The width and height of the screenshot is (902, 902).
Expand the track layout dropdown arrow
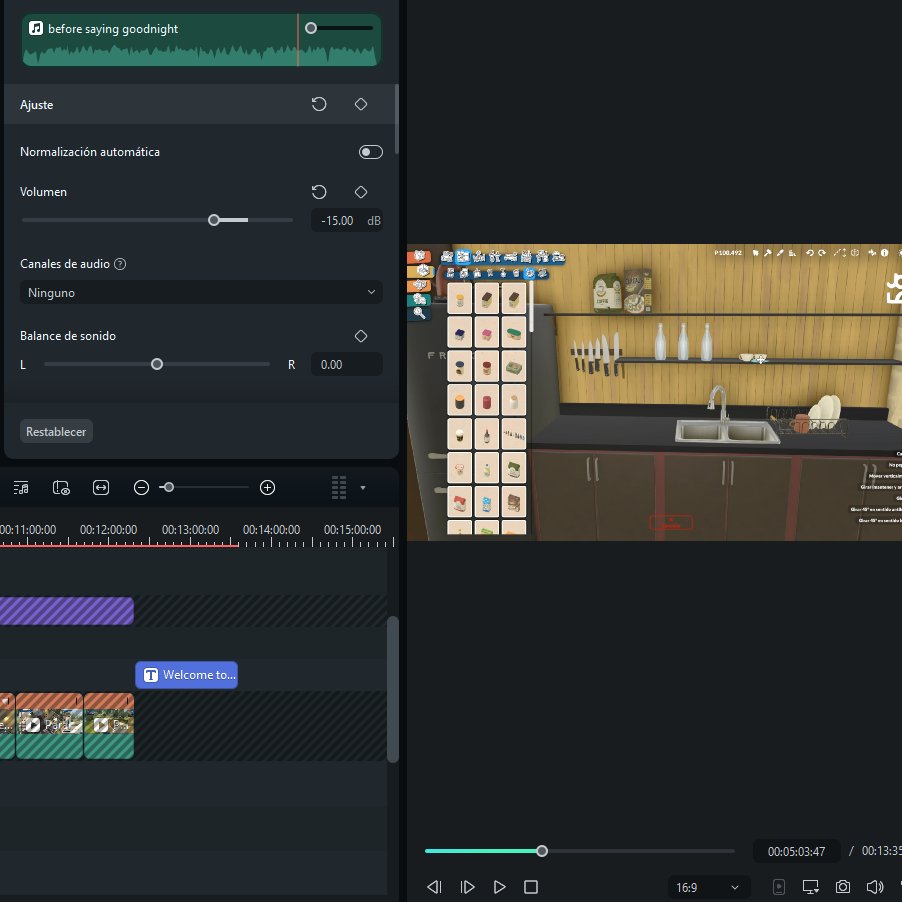coord(362,488)
